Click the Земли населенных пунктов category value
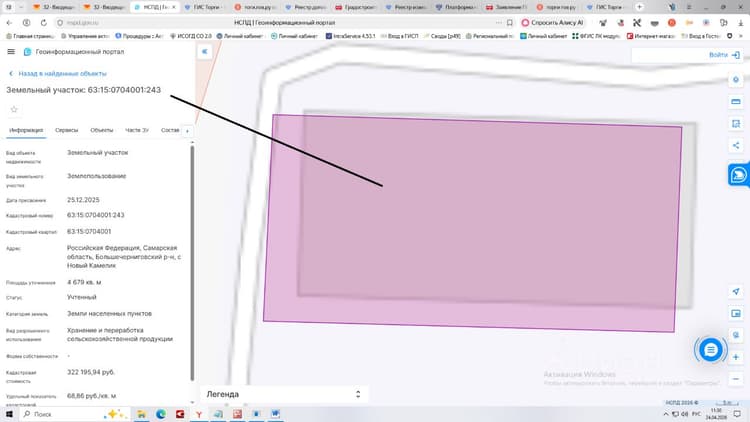Viewport: 750px width, 422px height. tap(109, 314)
